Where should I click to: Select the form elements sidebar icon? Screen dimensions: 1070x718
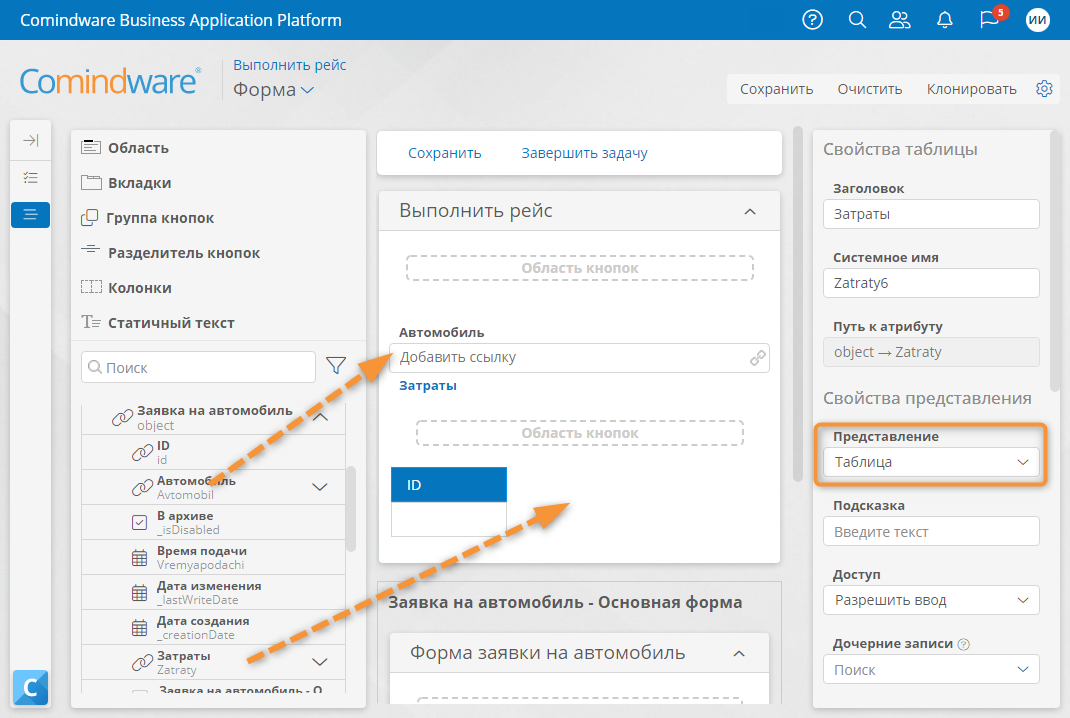30,215
